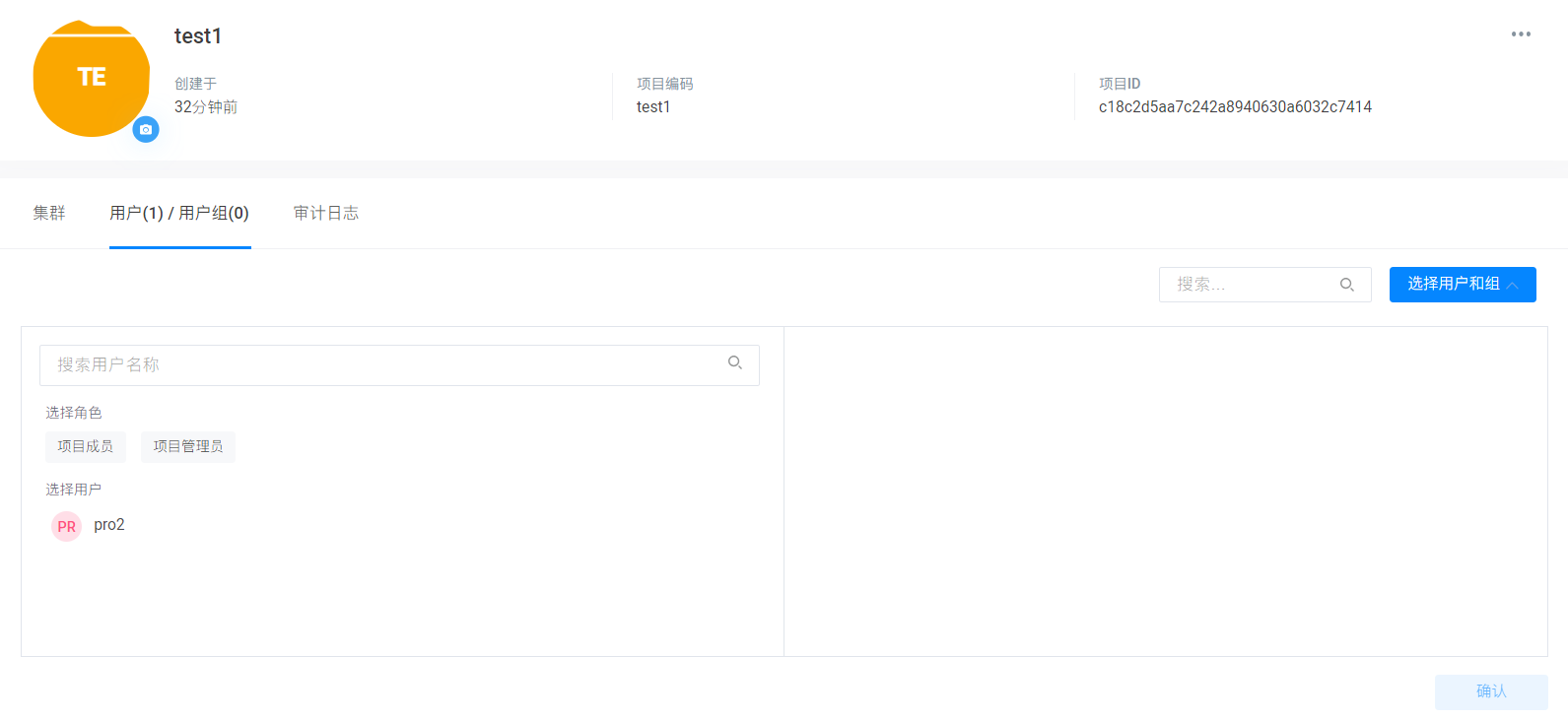
Task: Focus the 搜索用户名称 input field
Action: click(x=384, y=364)
